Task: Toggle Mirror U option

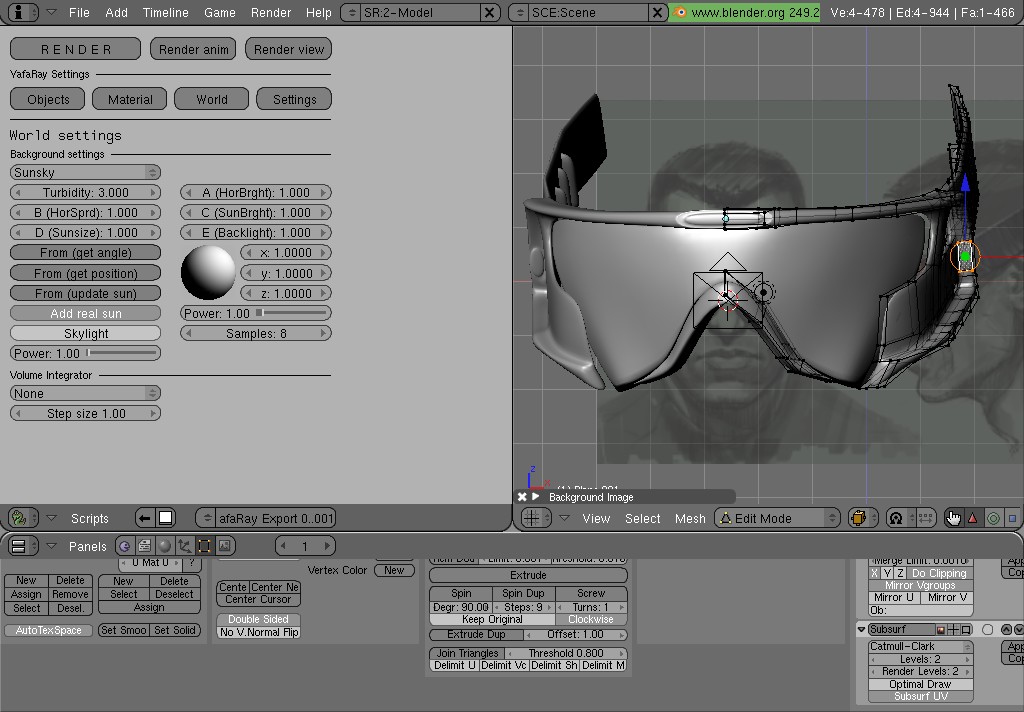Action: point(894,597)
